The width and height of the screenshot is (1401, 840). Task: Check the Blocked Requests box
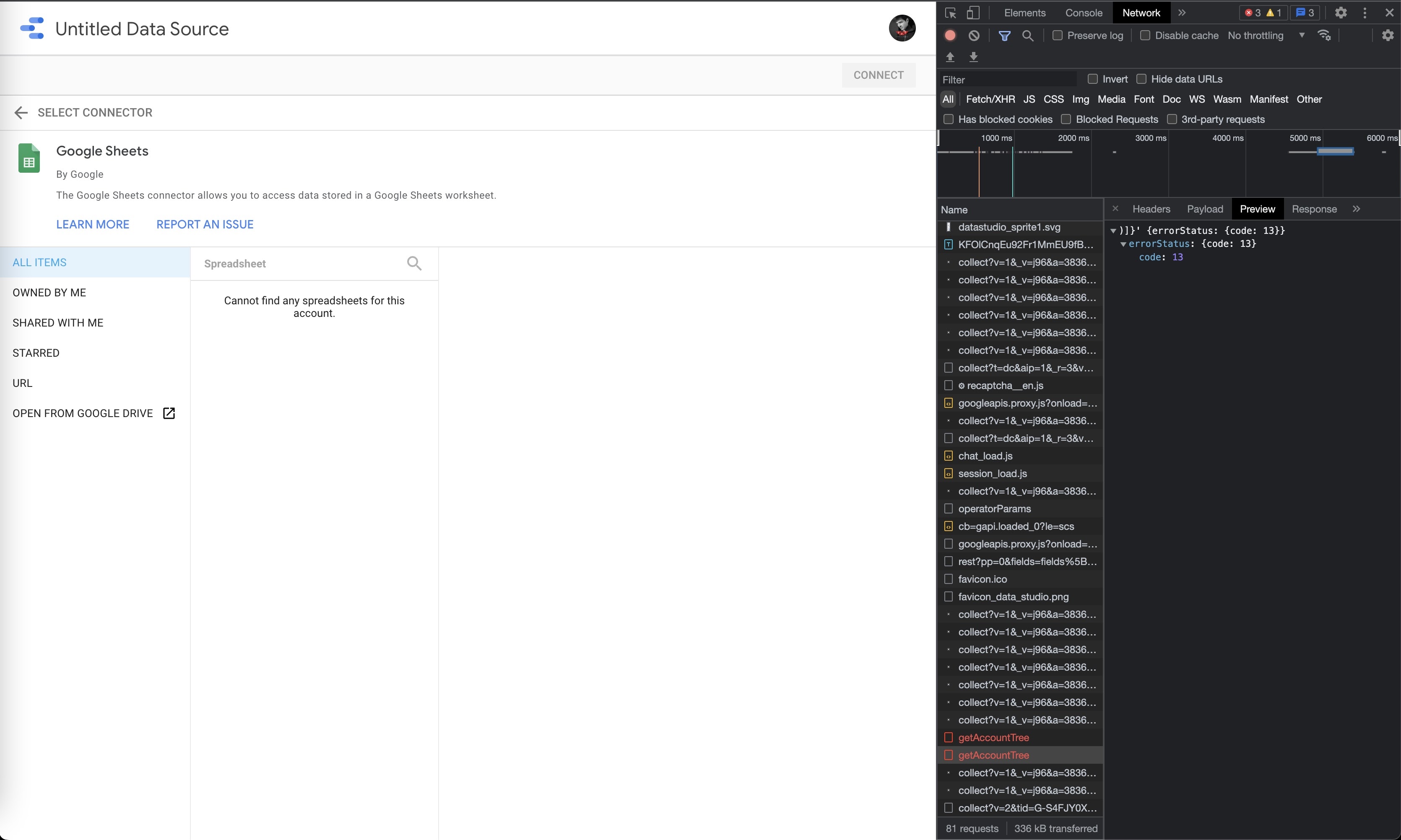point(1066,119)
